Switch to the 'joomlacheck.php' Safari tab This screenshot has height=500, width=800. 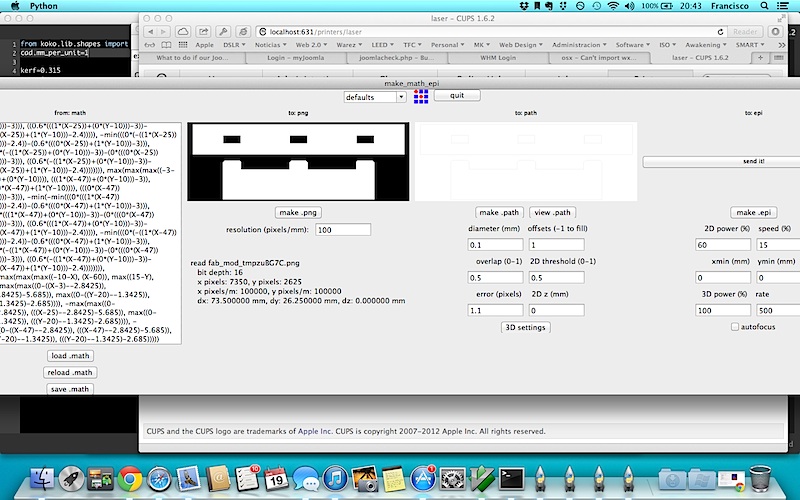coord(396,58)
